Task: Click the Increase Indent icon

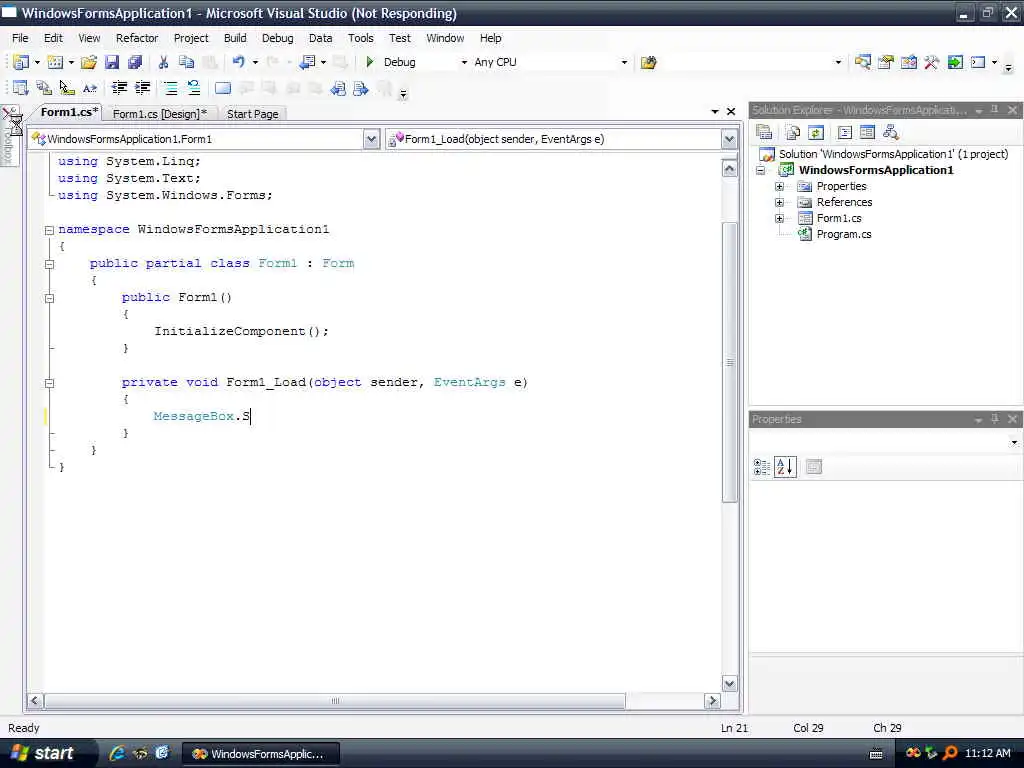Action: pos(142,88)
